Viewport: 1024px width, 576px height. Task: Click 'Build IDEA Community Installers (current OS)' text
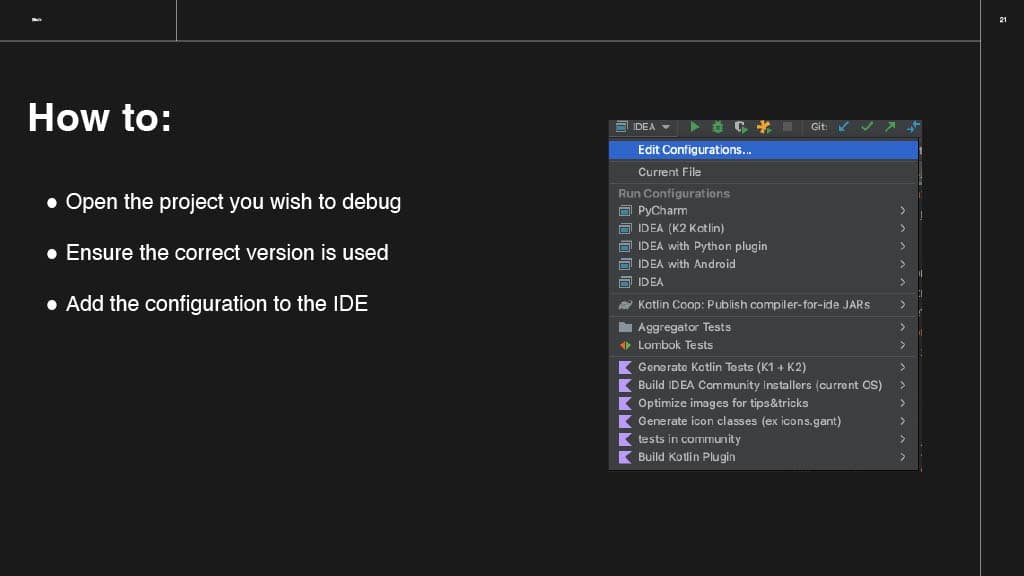(x=760, y=385)
